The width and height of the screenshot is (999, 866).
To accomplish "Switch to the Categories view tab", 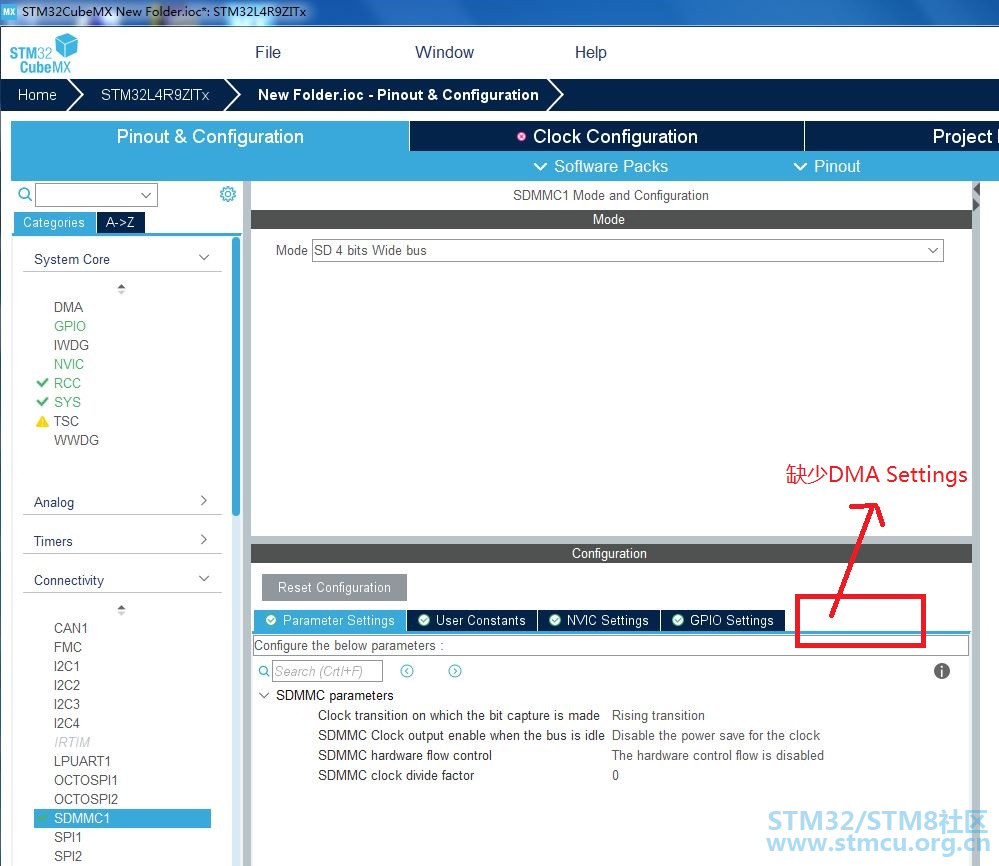I will [x=54, y=222].
